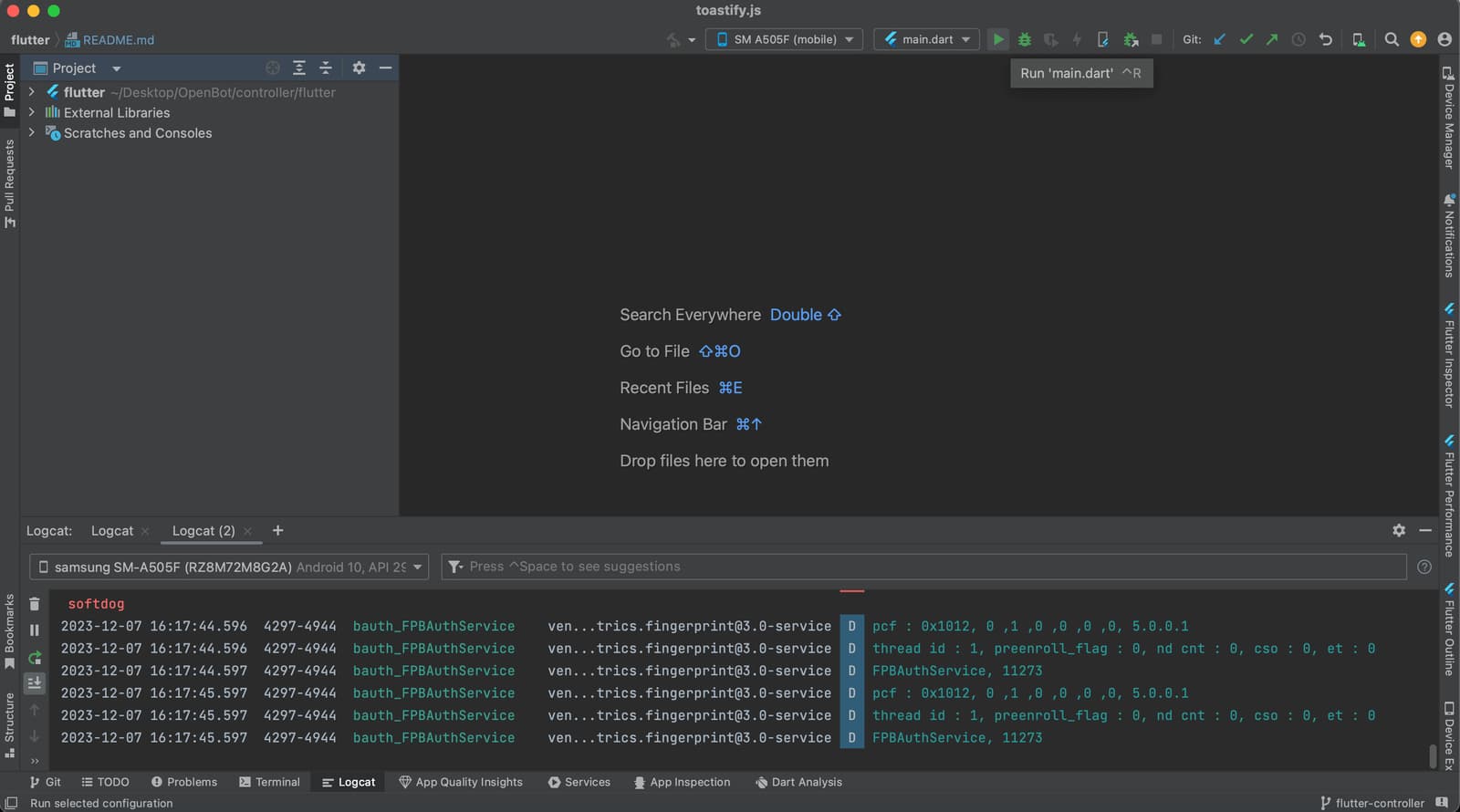Commit changes using the Git checkmark
The height and width of the screenshot is (812, 1460).
click(x=1246, y=39)
